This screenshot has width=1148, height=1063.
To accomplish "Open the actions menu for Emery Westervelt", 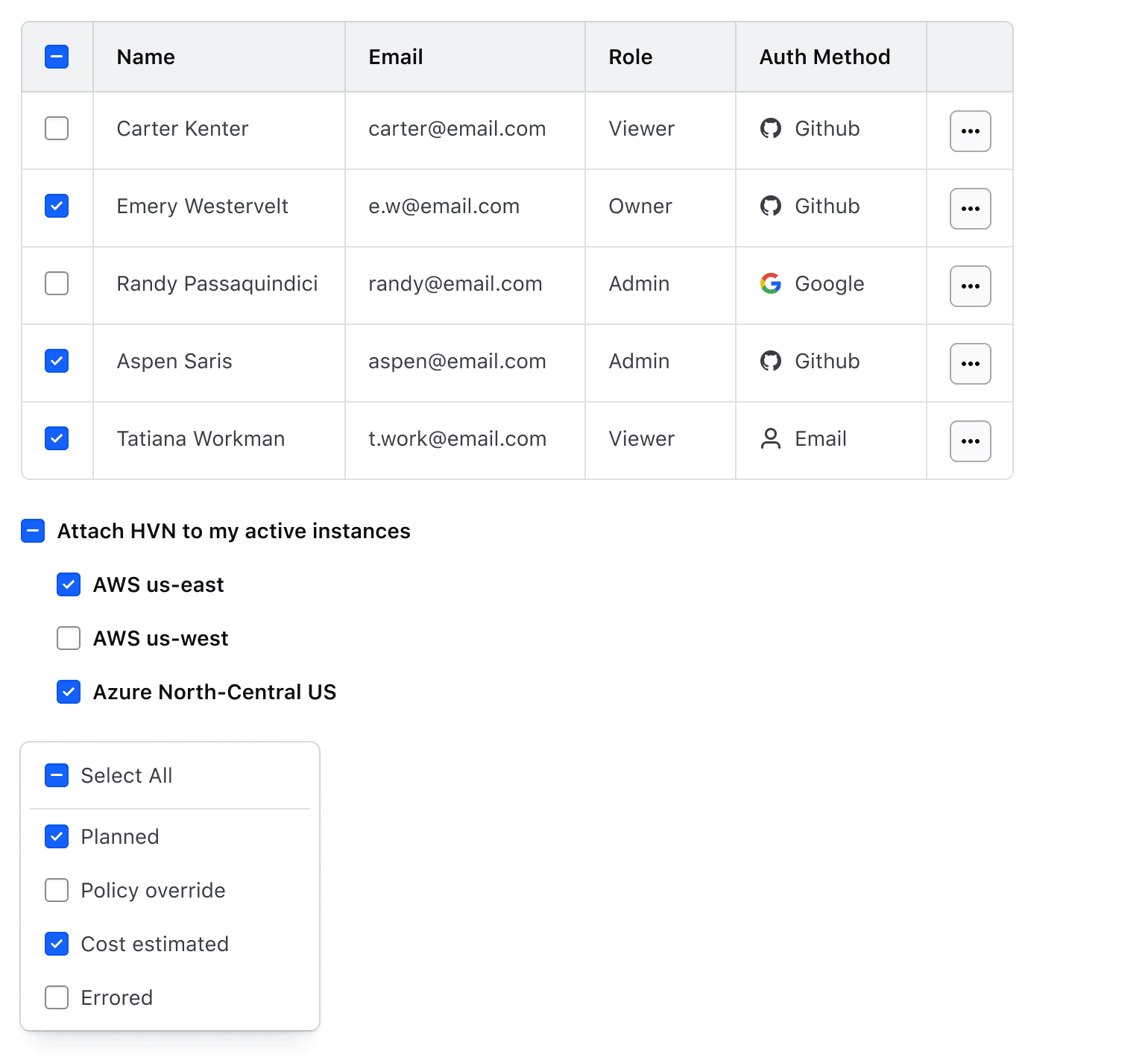I will point(970,208).
